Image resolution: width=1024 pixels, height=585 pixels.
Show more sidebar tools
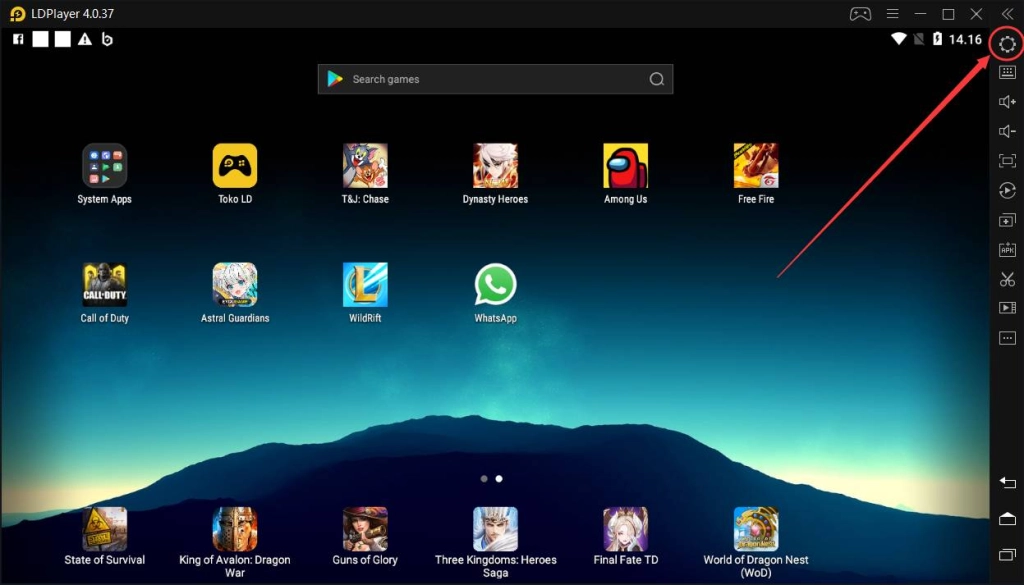point(1007,338)
